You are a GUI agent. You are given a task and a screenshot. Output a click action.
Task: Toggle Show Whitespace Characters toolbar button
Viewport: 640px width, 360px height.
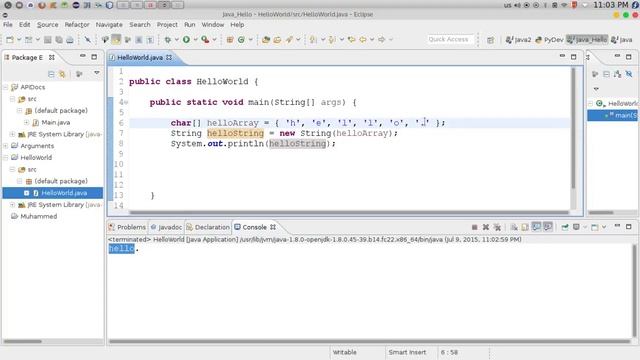coord(150,40)
